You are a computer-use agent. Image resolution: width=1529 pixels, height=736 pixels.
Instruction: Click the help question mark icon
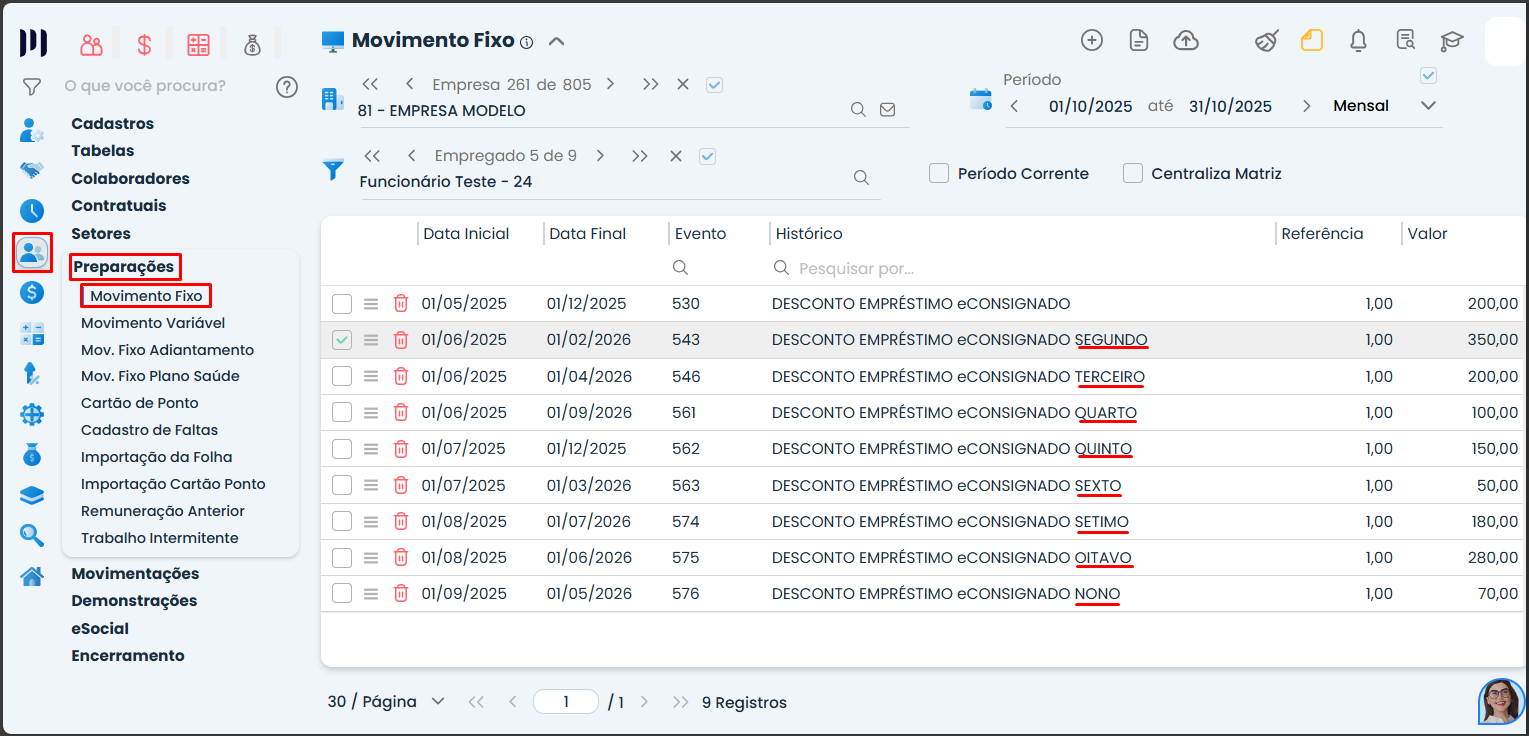(287, 87)
